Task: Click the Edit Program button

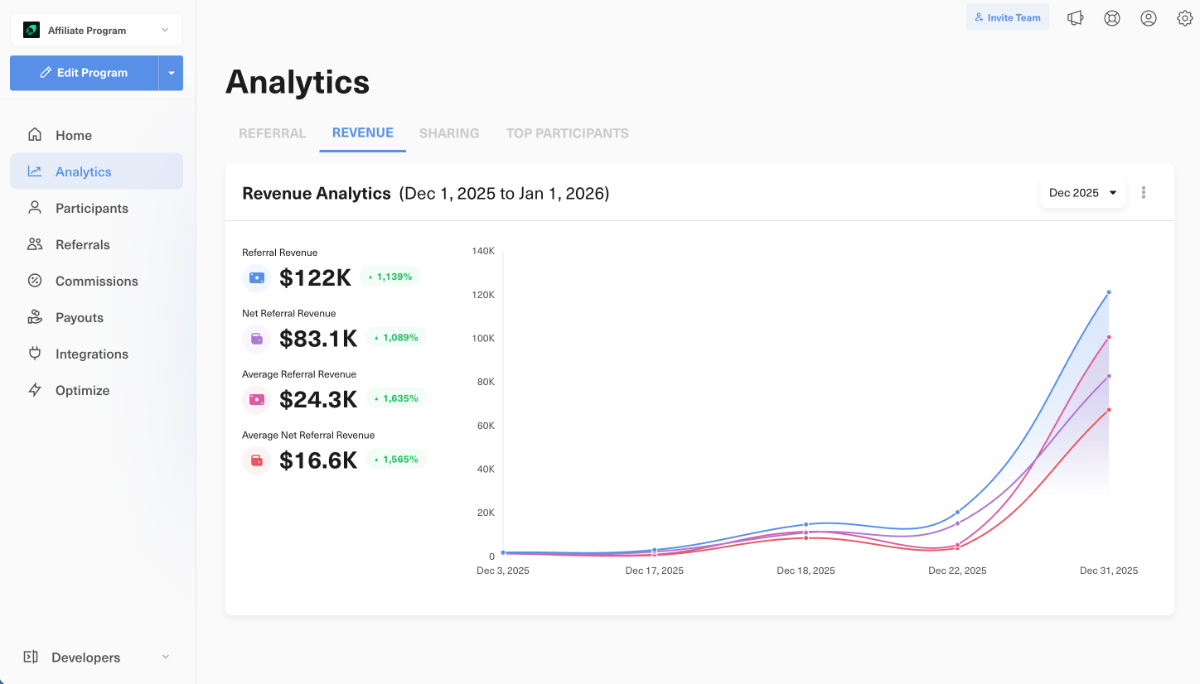Action: tap(84, 73)
